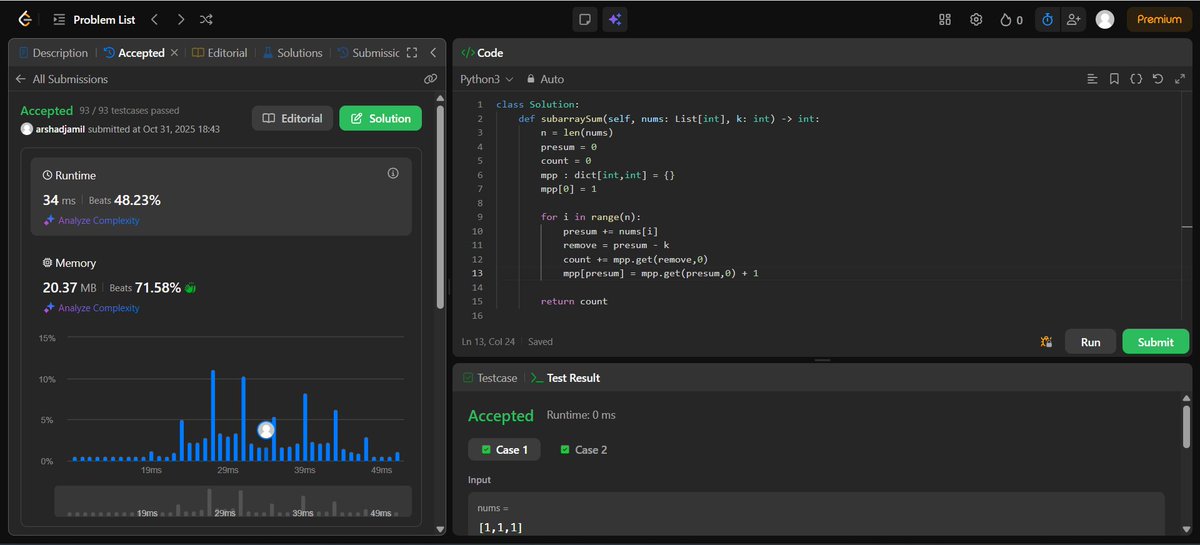Click format code lines icon

(x=1092, y=78)
